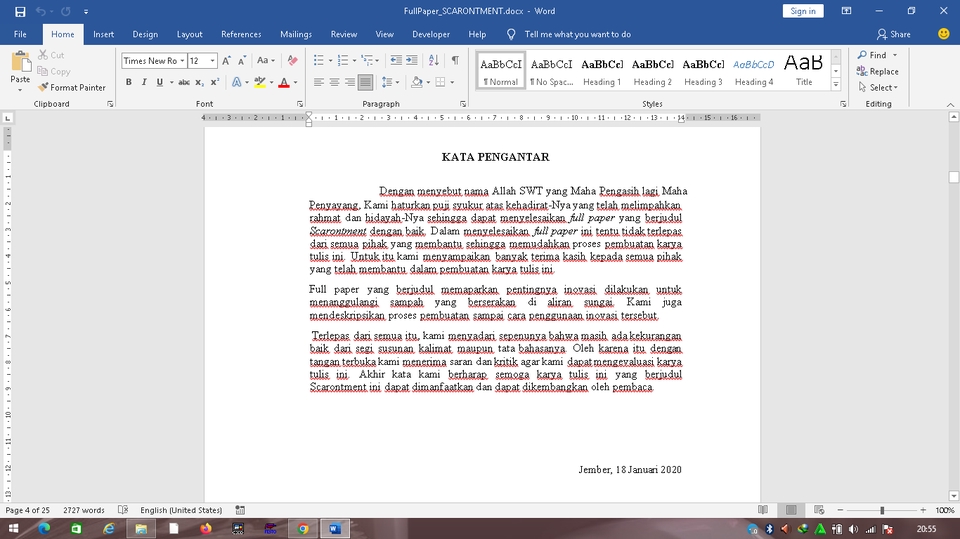Toggle show paragraph marks
960x539 pixels.
[x=455, y=61]
